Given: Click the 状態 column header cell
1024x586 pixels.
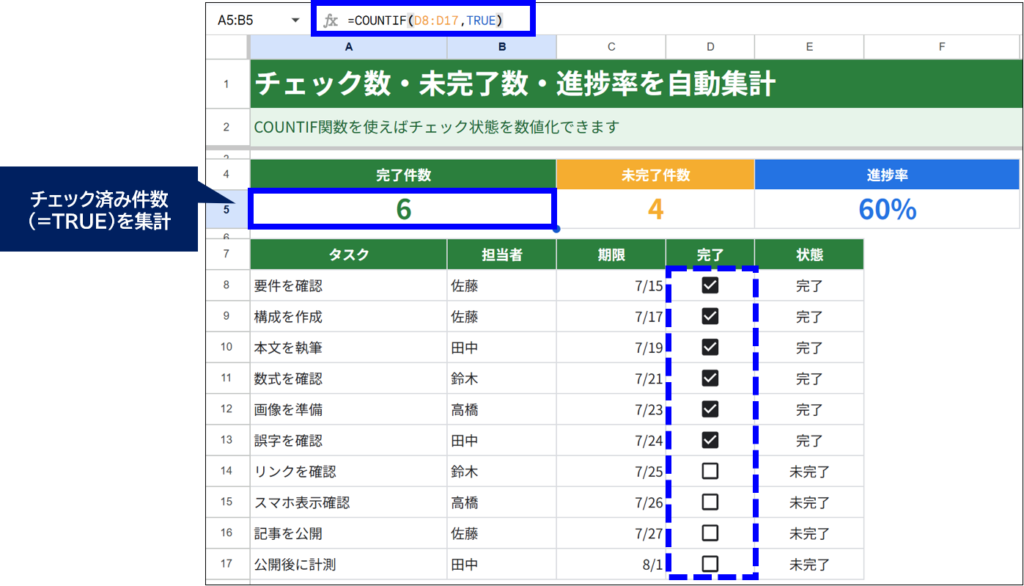Looking at the screenshot, I should tap(809, 254).
